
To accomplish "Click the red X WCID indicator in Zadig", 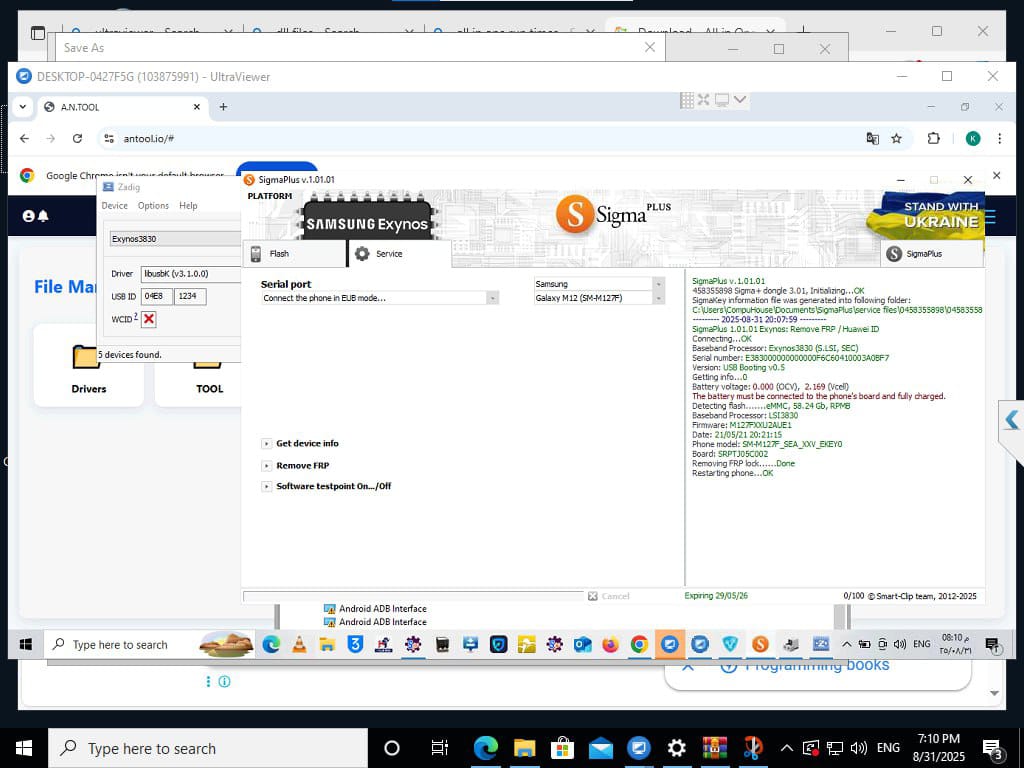I will (x=149, y=319).
